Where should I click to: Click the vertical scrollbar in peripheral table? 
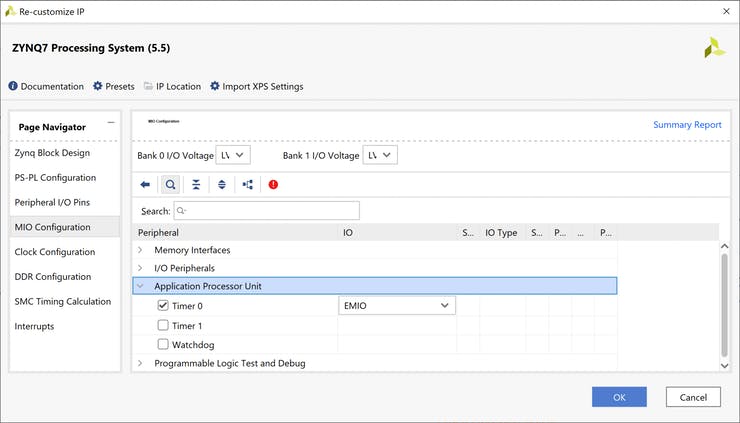click(724, 300)
